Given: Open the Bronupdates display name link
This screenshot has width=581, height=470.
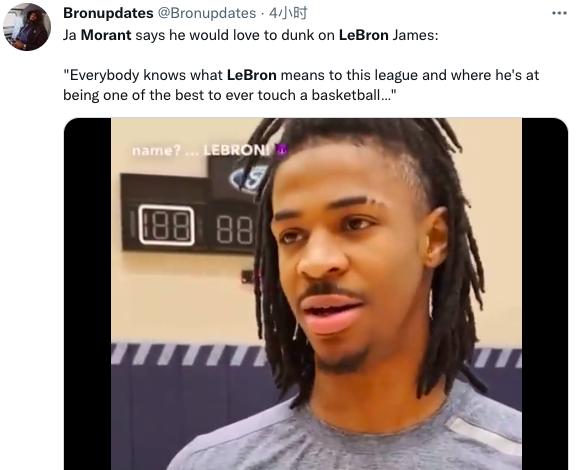Looking at the screenshot, I should point(108,13).
